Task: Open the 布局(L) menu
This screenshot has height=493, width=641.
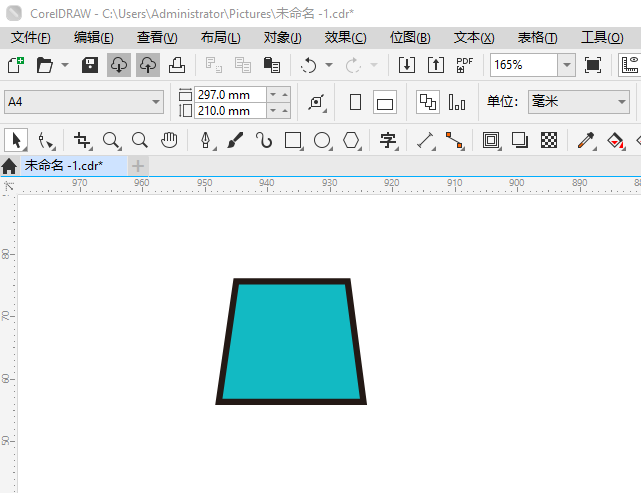Action: tap(220, 38)
